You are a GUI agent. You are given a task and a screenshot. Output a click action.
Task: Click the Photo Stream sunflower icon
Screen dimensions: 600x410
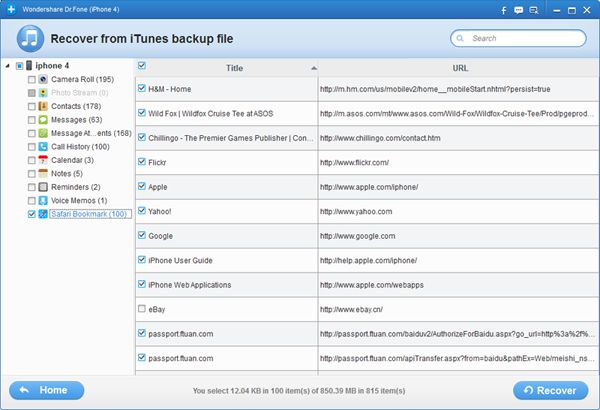(x=43, y=93)
